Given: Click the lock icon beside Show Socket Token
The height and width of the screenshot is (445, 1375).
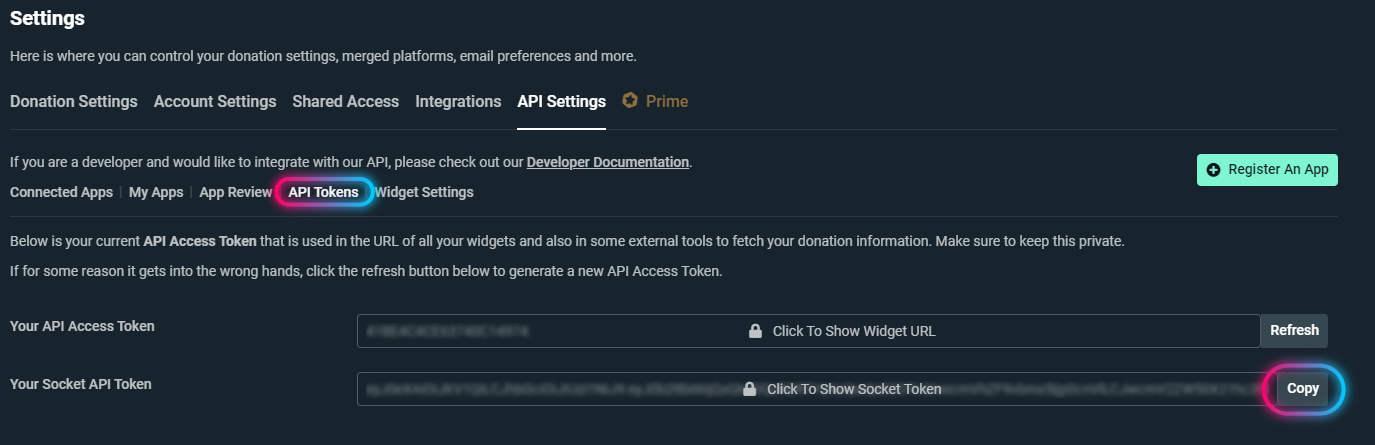Looking at the screenshot, I should (x=750, y=389).
